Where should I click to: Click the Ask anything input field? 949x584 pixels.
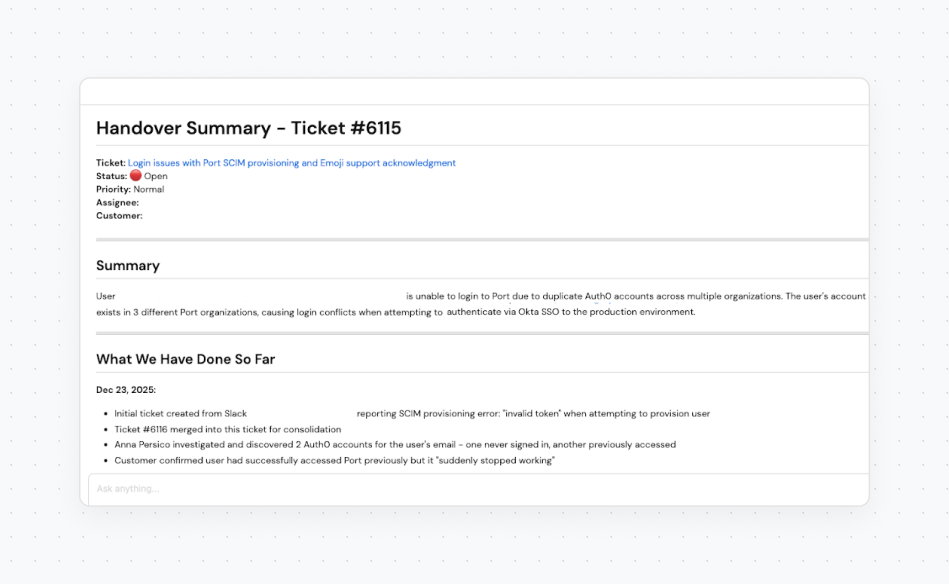478,489
